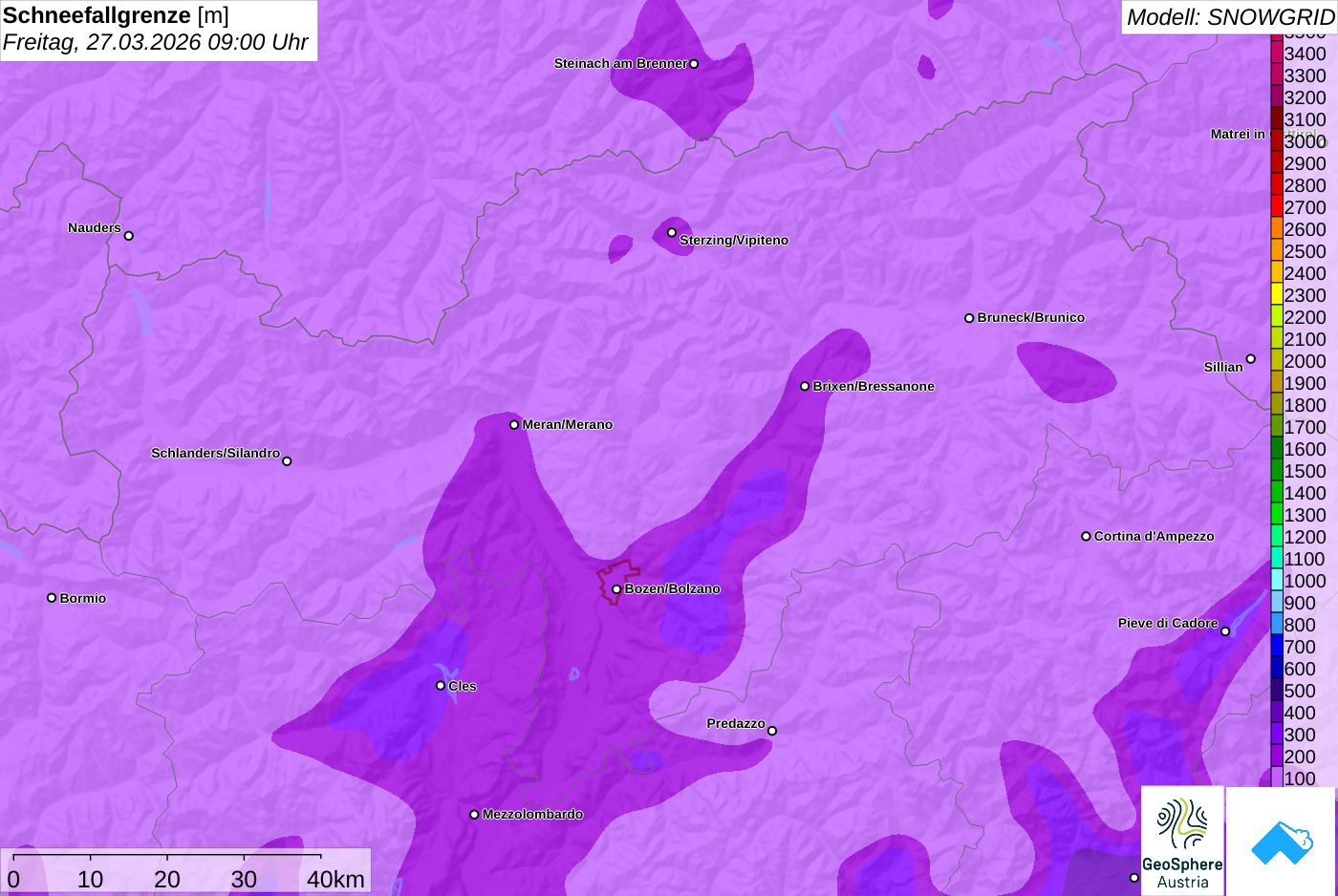Click the Brixen/Bressanone location marker
This screenshot has width=1338, height=896.
(x=805, y=387)
